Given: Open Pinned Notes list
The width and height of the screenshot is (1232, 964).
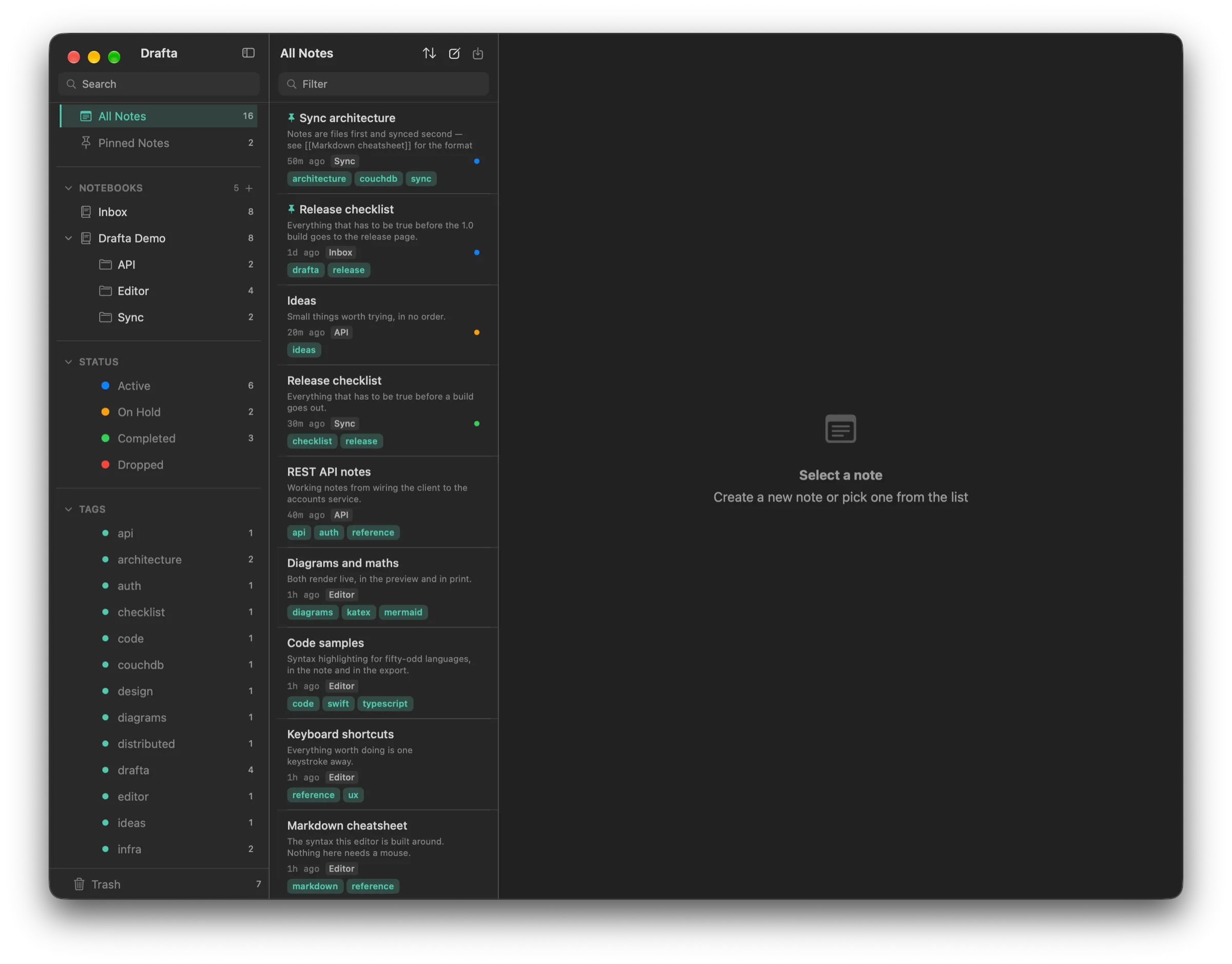Looking at the screenshot, I should click(159, 143).
